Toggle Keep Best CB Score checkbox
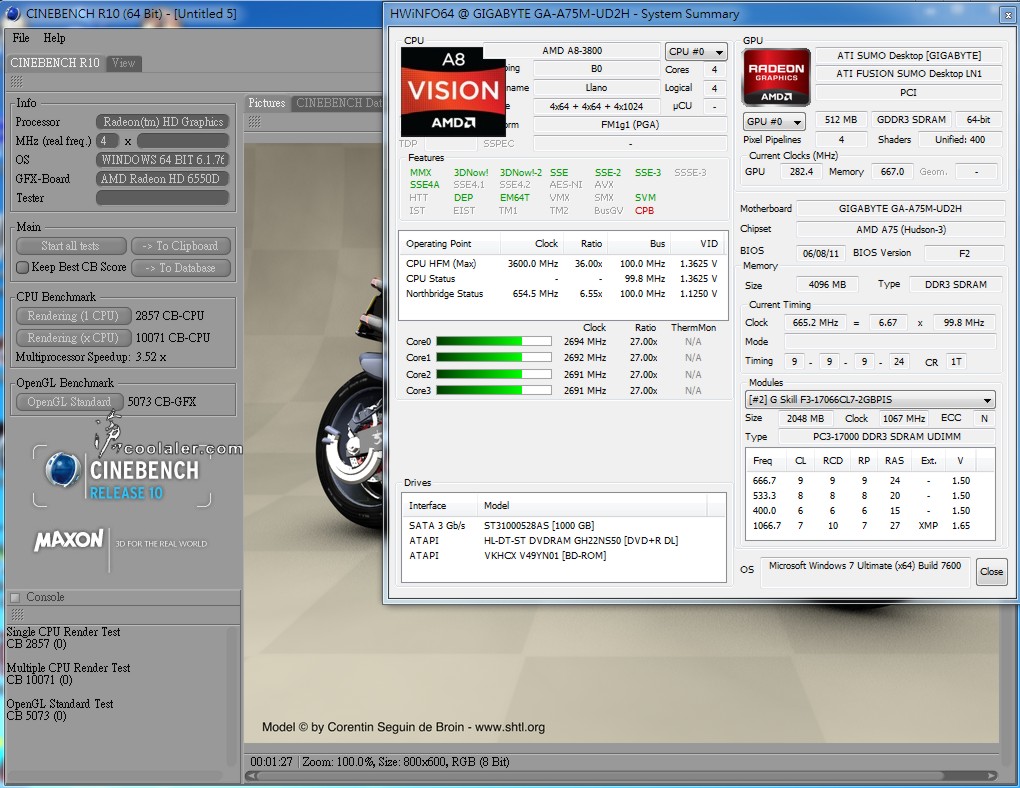 pos(23,267)
